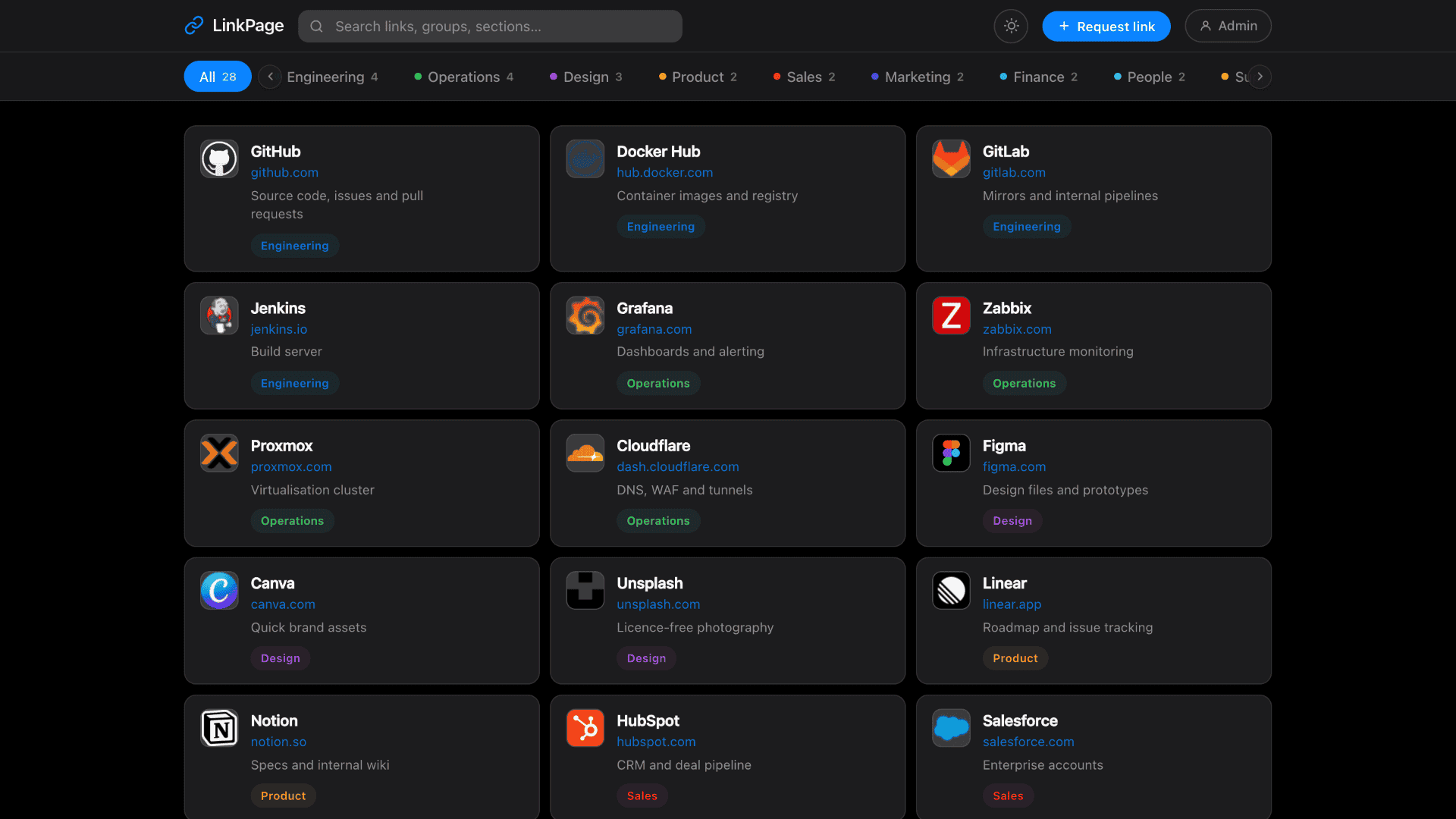
Task: Click the Cloudflare cloud icon
Action: (x=585, y=453)
